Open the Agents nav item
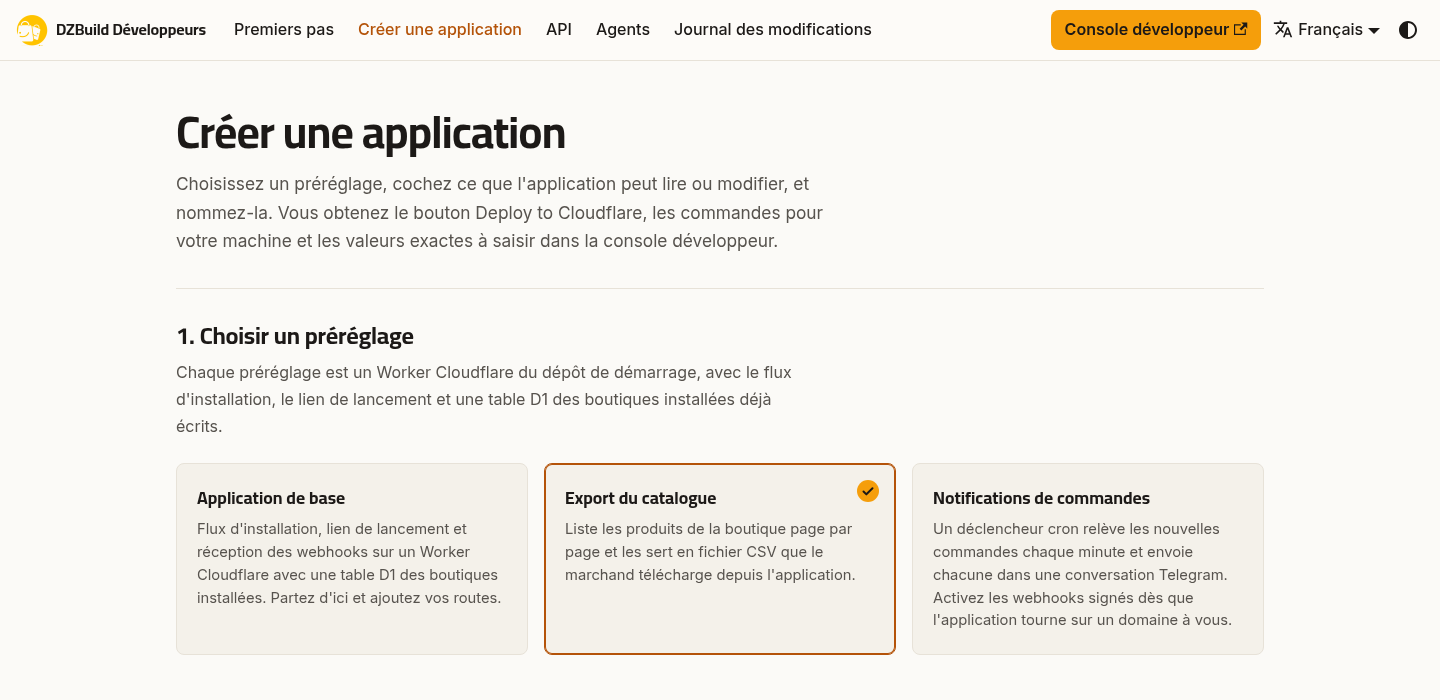Viewport: 1440px width, 700px height. click(623, 30)
